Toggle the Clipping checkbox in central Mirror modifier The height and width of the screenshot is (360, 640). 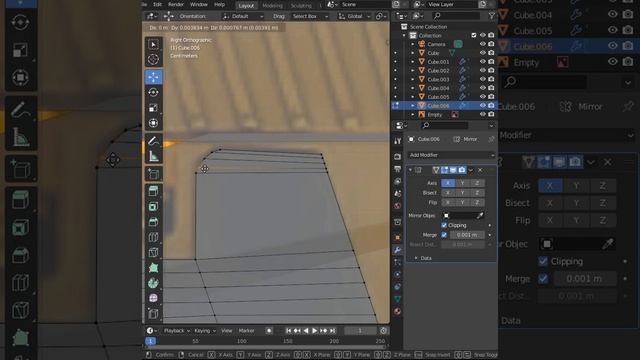444,225
